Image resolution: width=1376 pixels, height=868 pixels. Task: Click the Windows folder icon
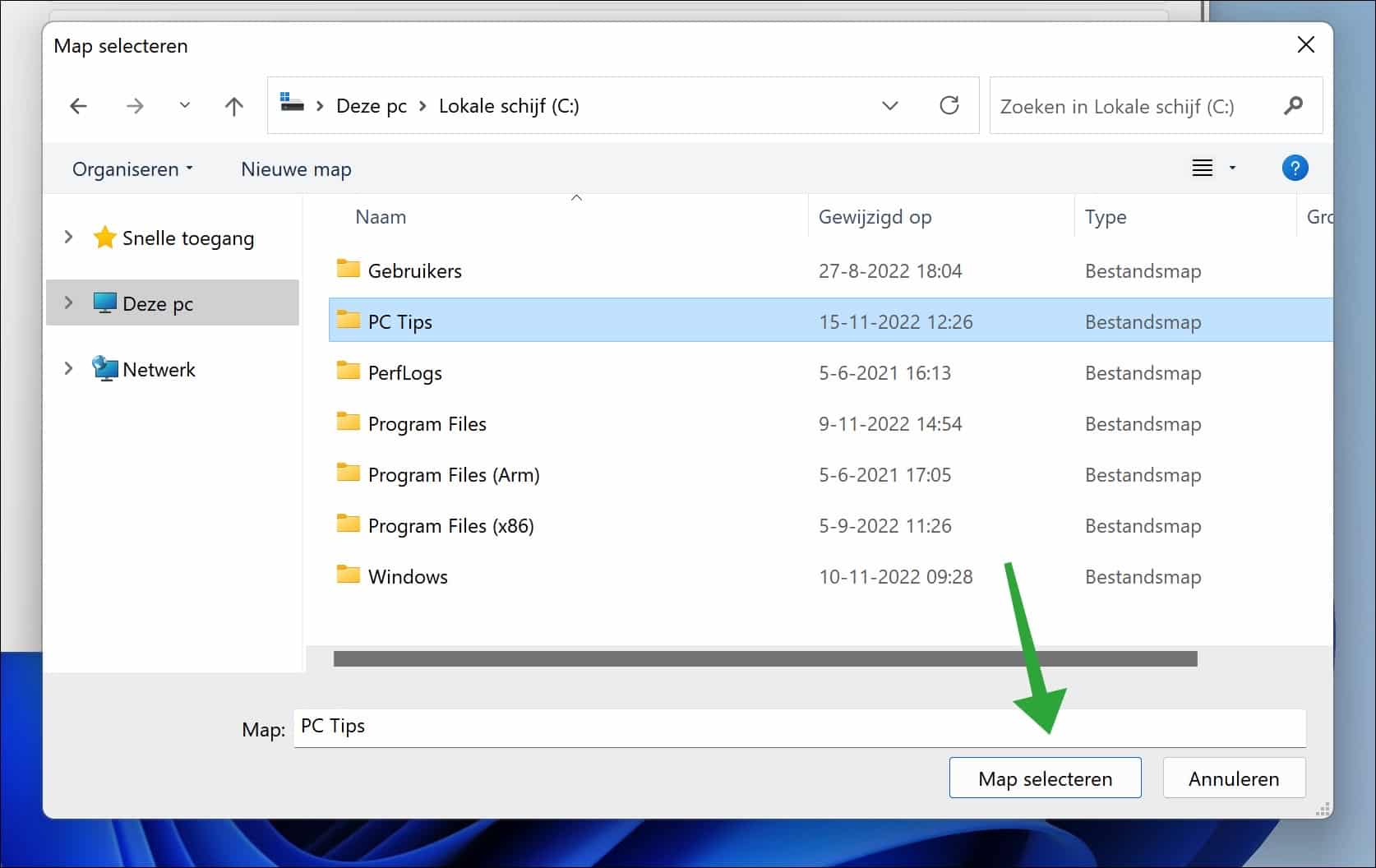348,575
